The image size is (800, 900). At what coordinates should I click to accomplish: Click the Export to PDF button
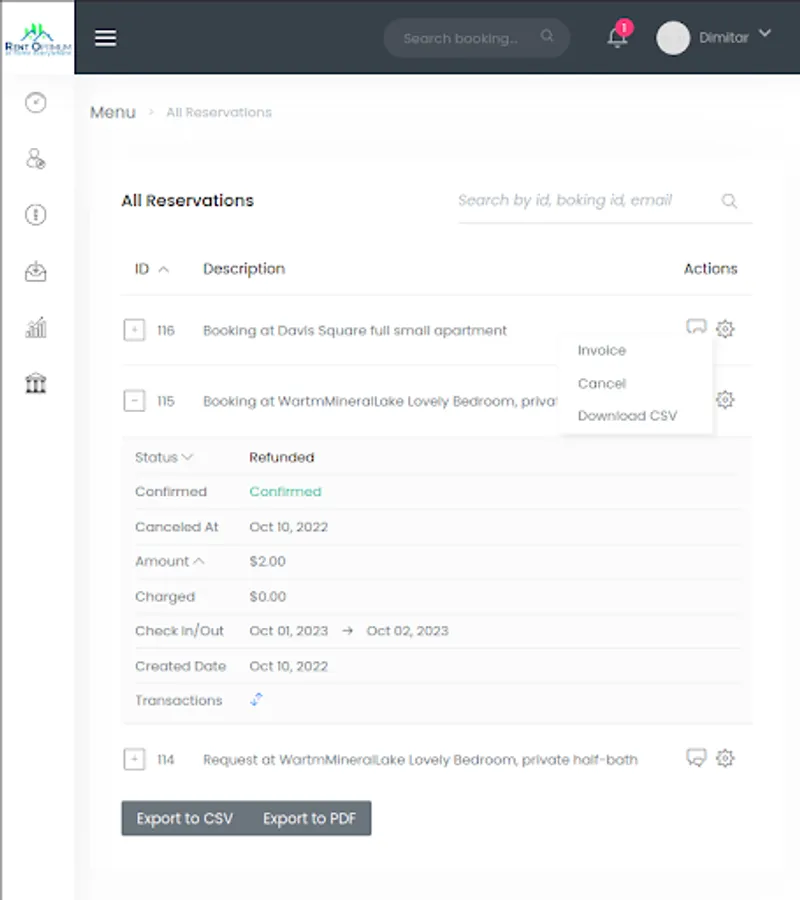click(310, 818)
